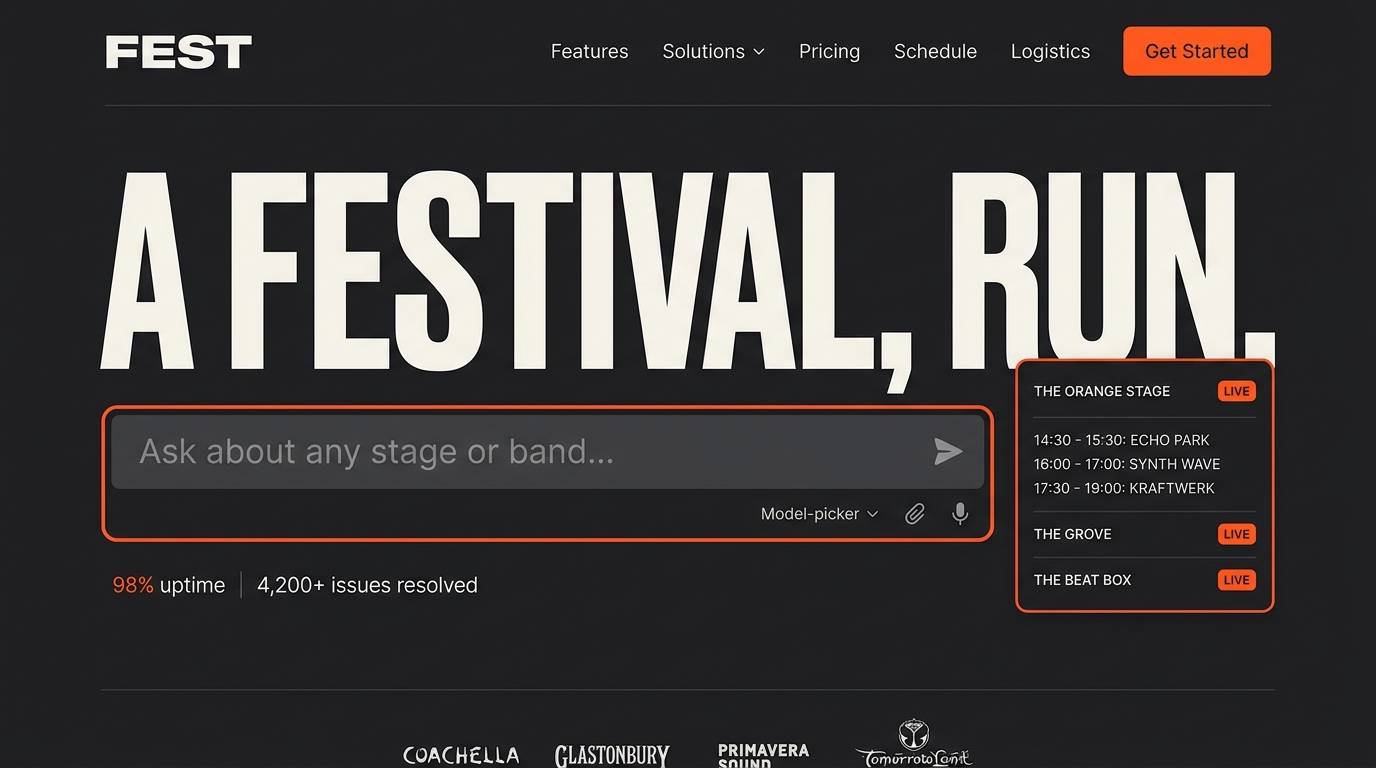Open the Pricing nav item
This screenshot has height=768, width=1376.
[829, 52]
